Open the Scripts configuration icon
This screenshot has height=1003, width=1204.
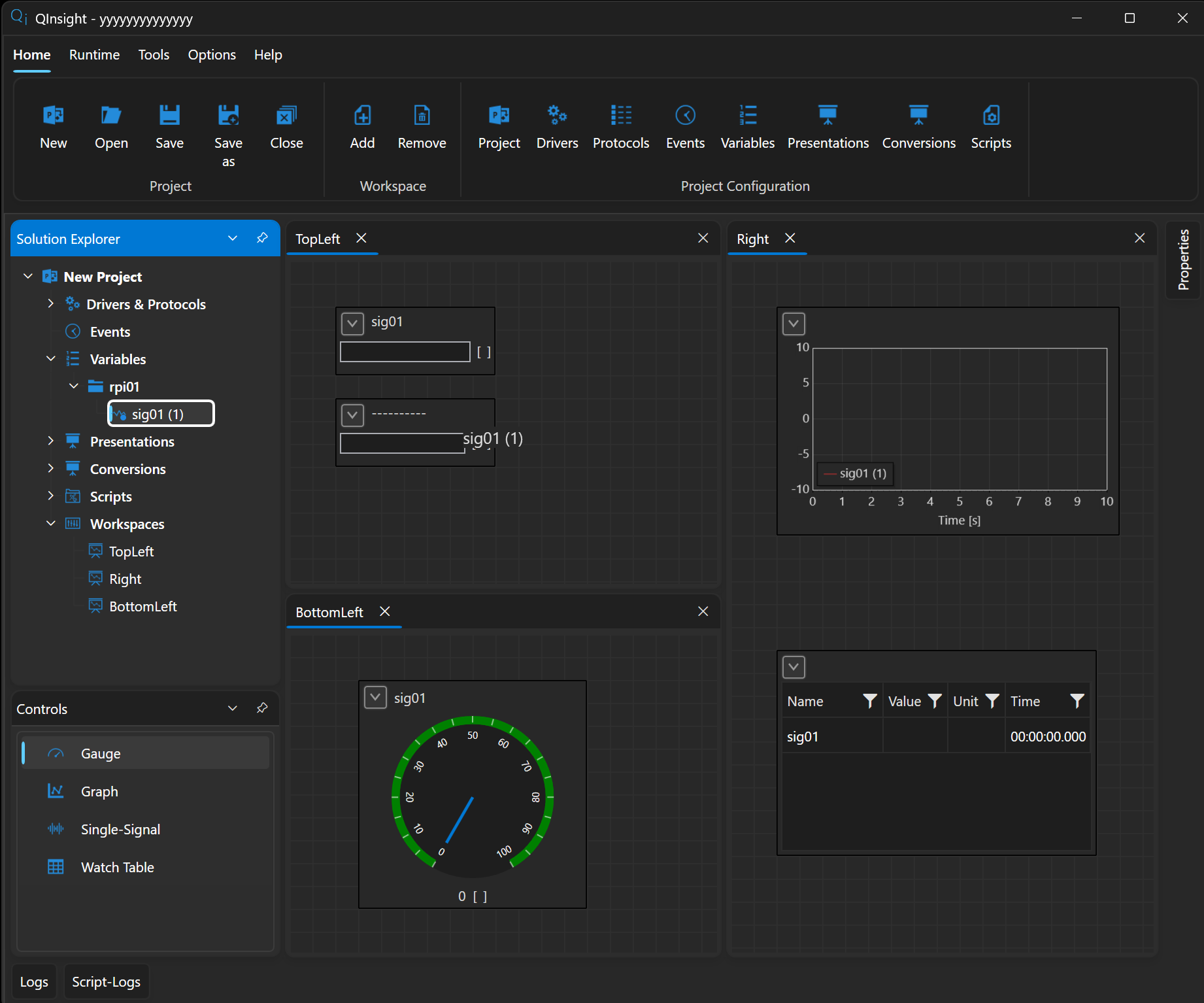coord(991,116)
